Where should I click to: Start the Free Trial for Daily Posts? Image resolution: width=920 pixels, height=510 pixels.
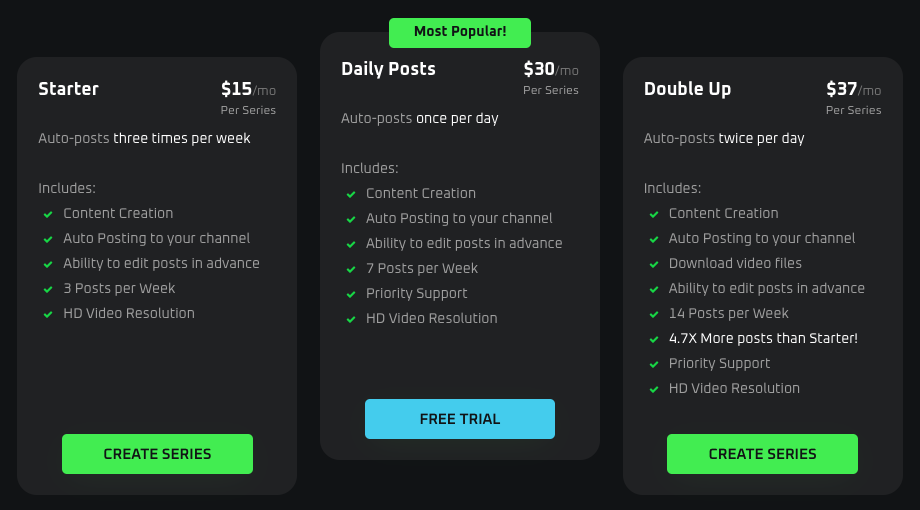click(x=459, y=419)
